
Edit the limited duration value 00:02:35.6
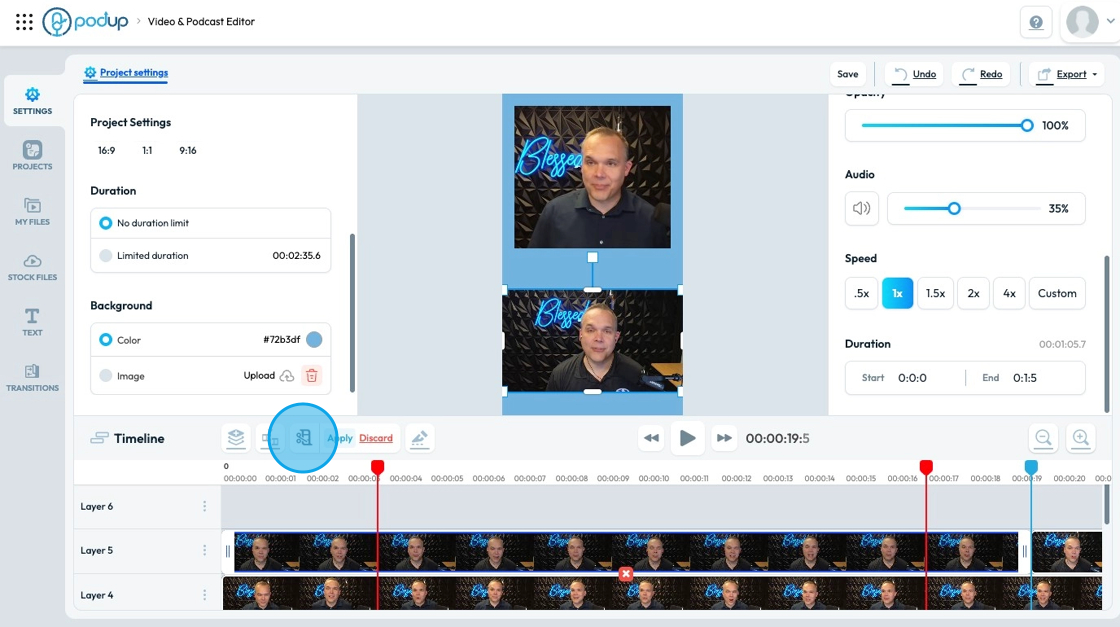click(296, 256)
